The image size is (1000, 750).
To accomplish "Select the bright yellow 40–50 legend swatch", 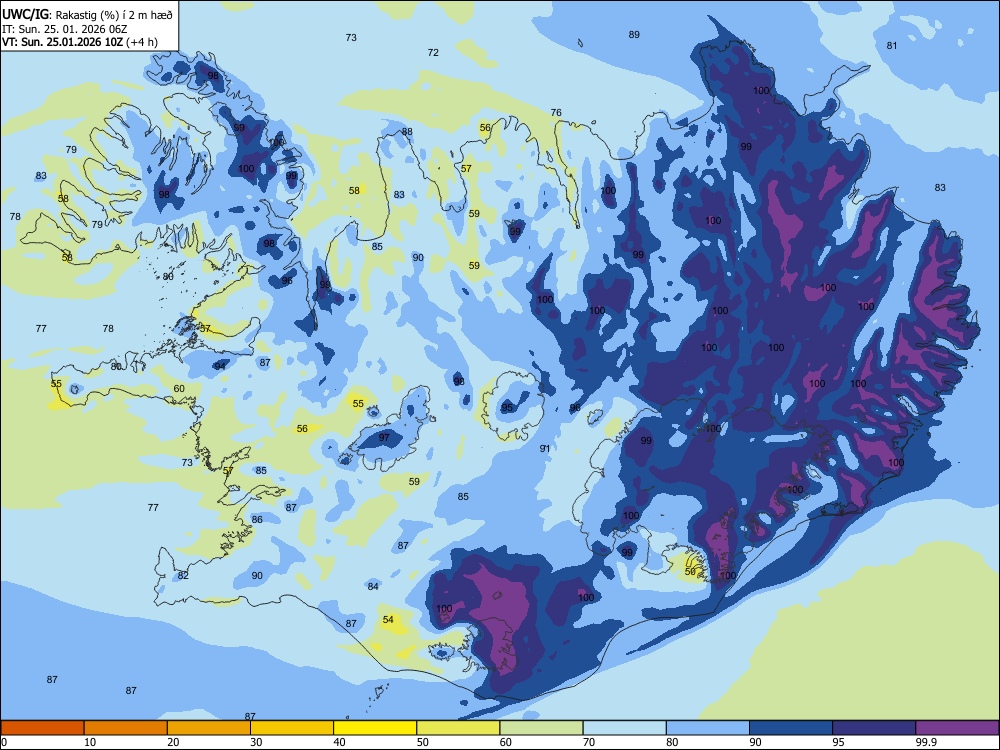I will coord(375,728).
